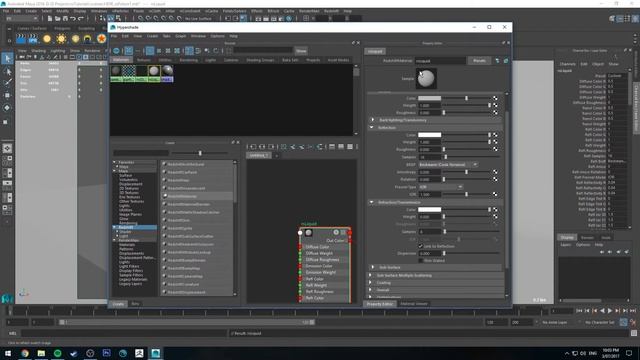Click the Maya go to start playback button
This screenshot has height=360, width=640.
click(579, 311)
